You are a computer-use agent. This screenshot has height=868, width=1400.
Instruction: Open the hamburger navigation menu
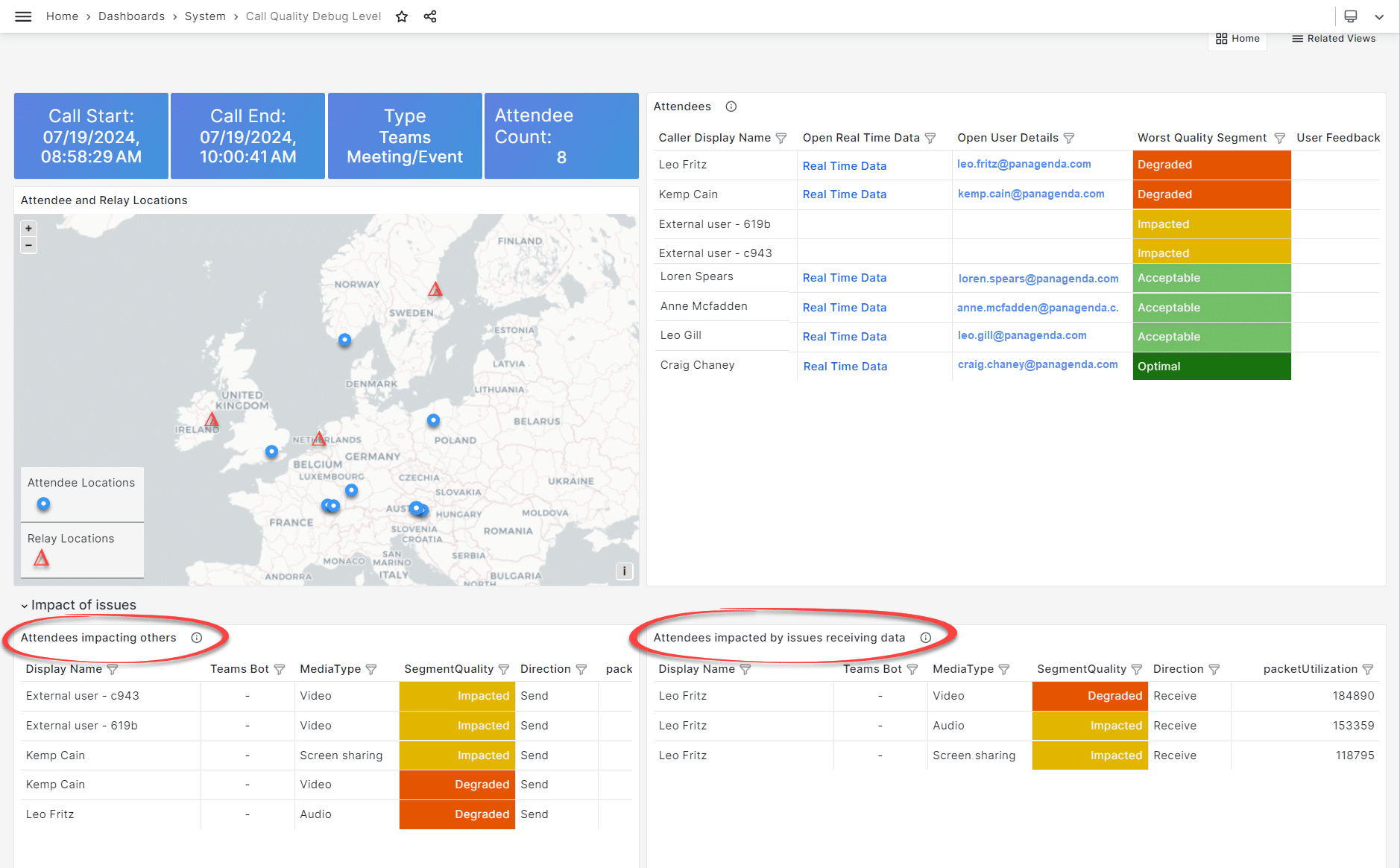pos(23,16)
